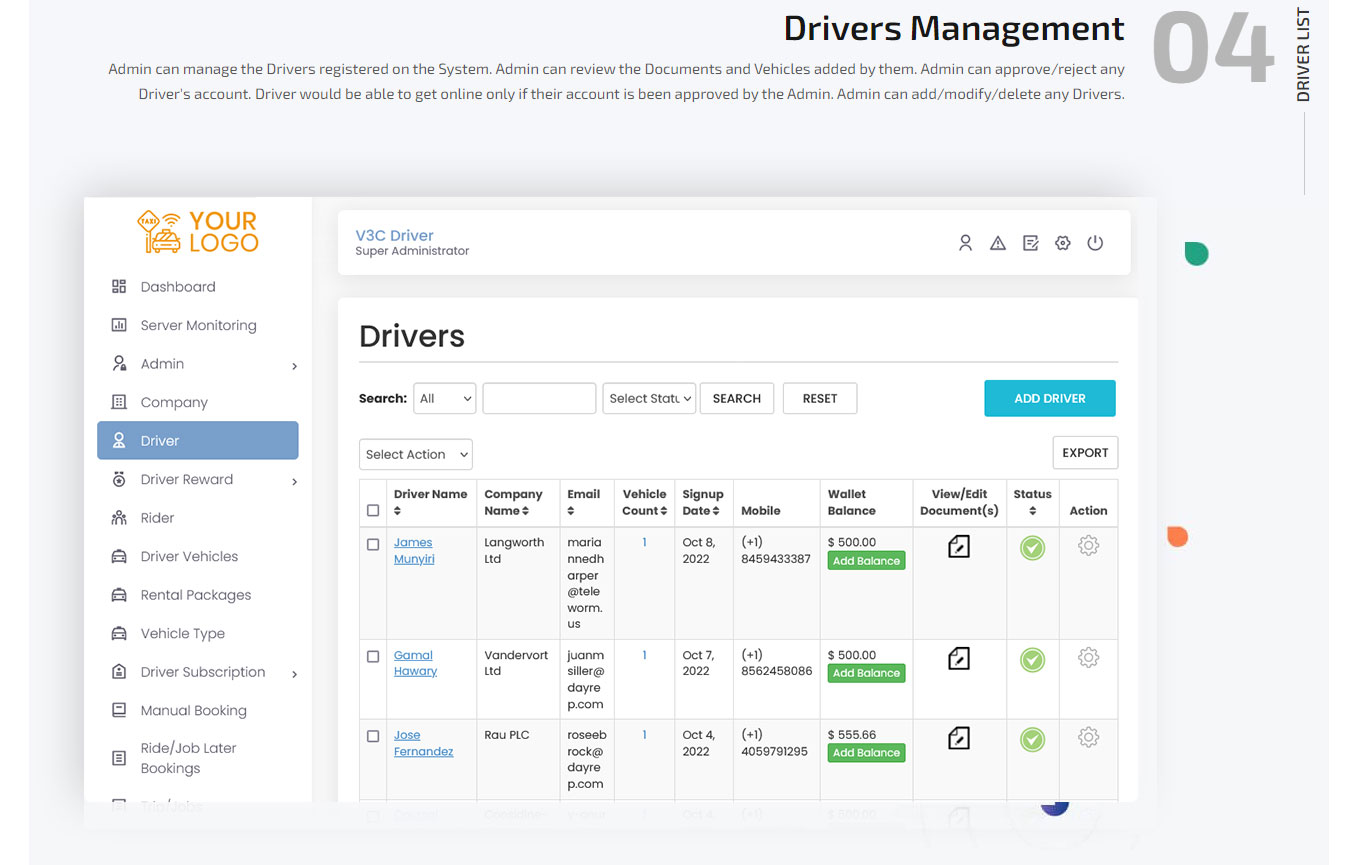
Task: Expand the Driver Reward sidebar submenu
Action: pos(294,482)
